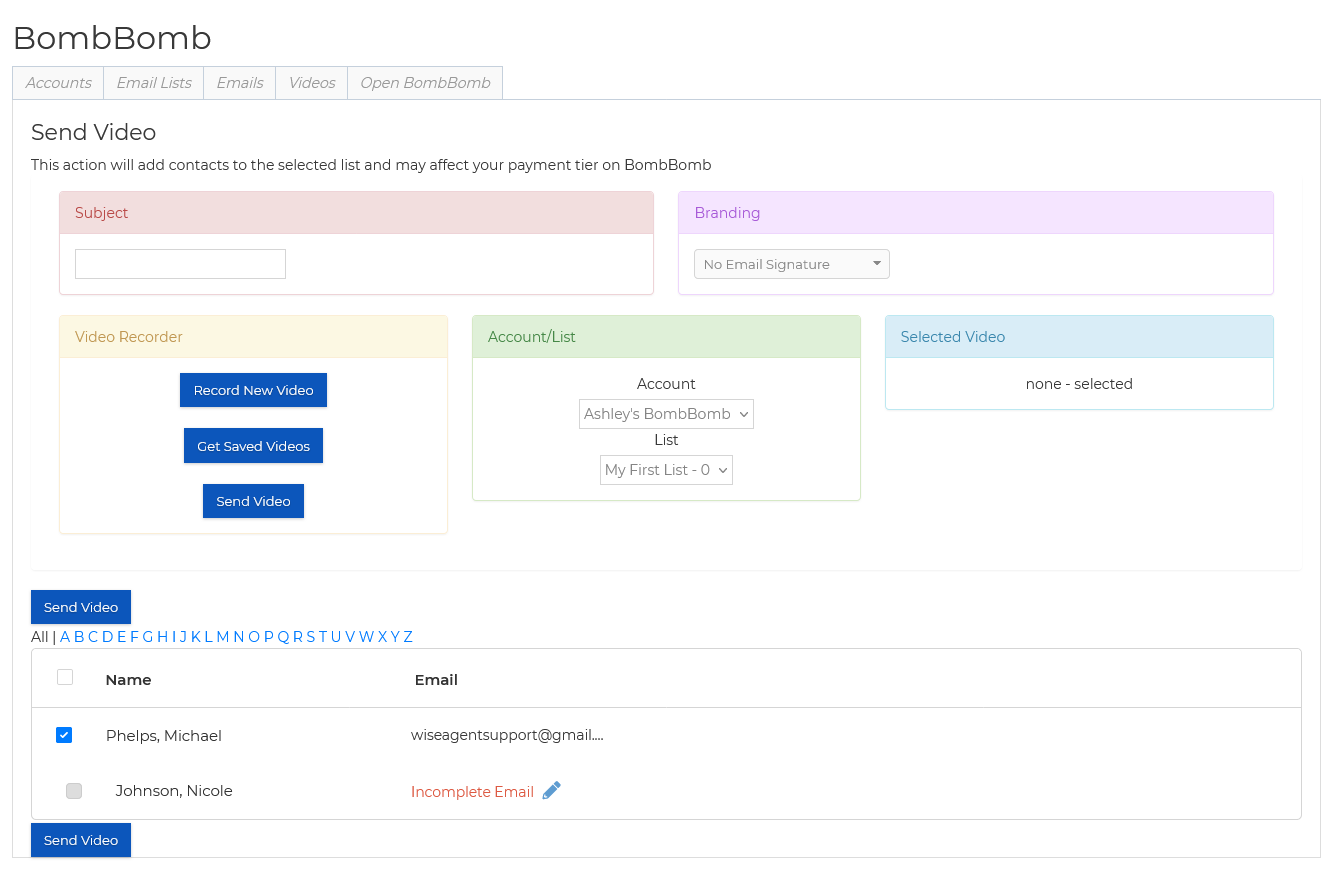The height and width of the screenshot is (870, 1332).
Task: Filter contacts by letter W
Action: click(x=367, y=637)
